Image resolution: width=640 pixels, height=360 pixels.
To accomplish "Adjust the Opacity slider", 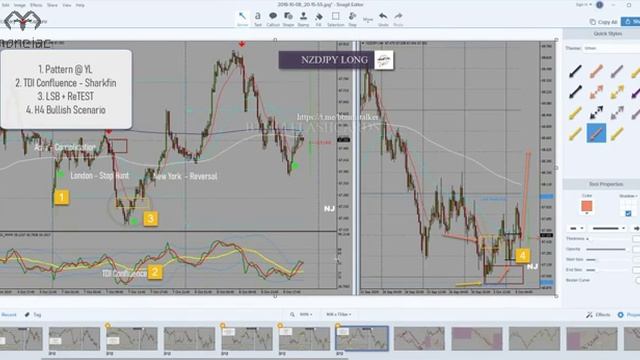I will [x=607, y=249].
